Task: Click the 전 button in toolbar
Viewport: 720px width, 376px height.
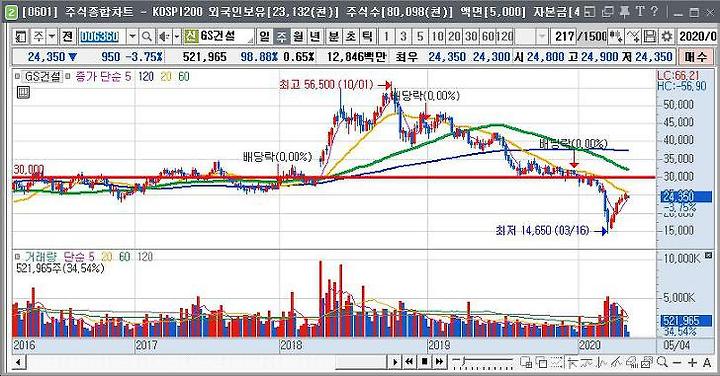Action: [x=68, y=36]
